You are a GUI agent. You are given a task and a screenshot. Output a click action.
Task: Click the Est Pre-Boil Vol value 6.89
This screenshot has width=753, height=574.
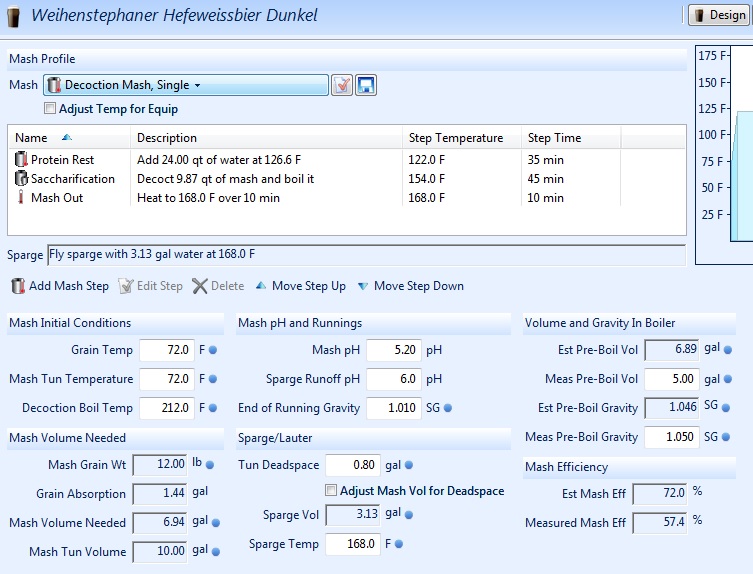coord(672,350)
